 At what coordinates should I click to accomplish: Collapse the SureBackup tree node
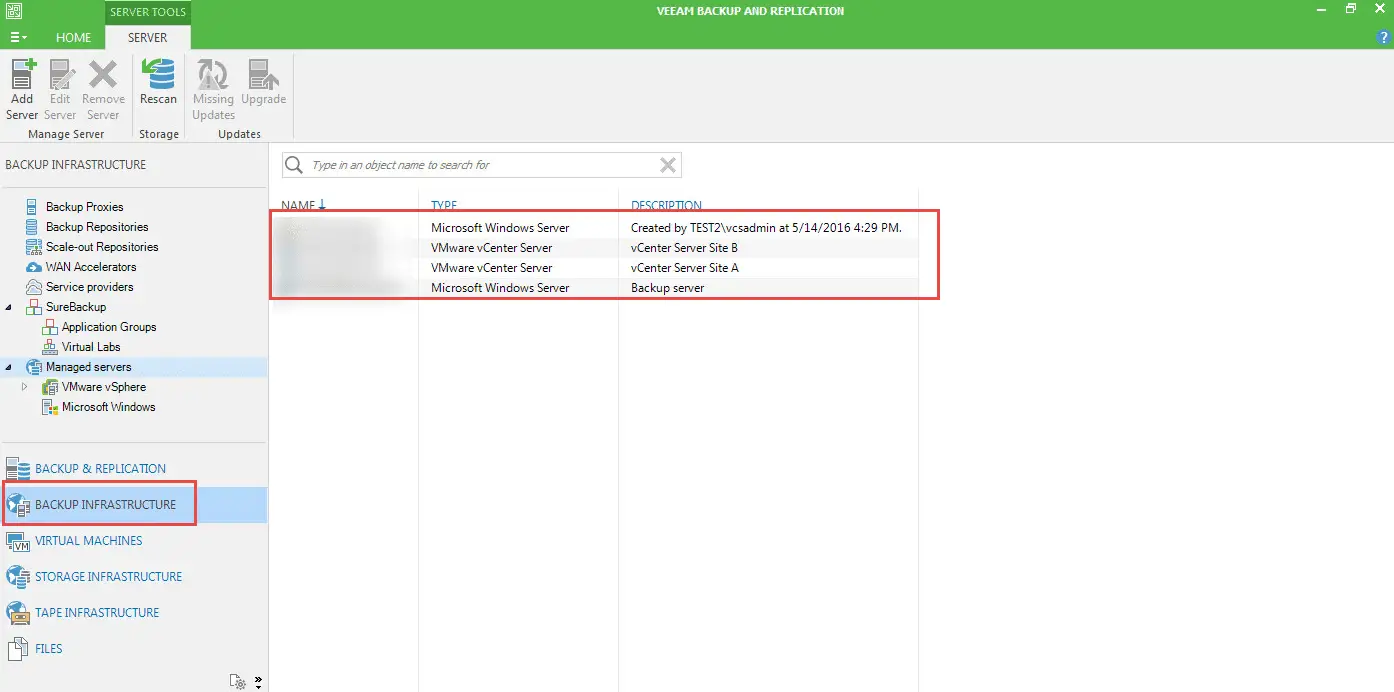pyautogui.click(x=9, y=307)
